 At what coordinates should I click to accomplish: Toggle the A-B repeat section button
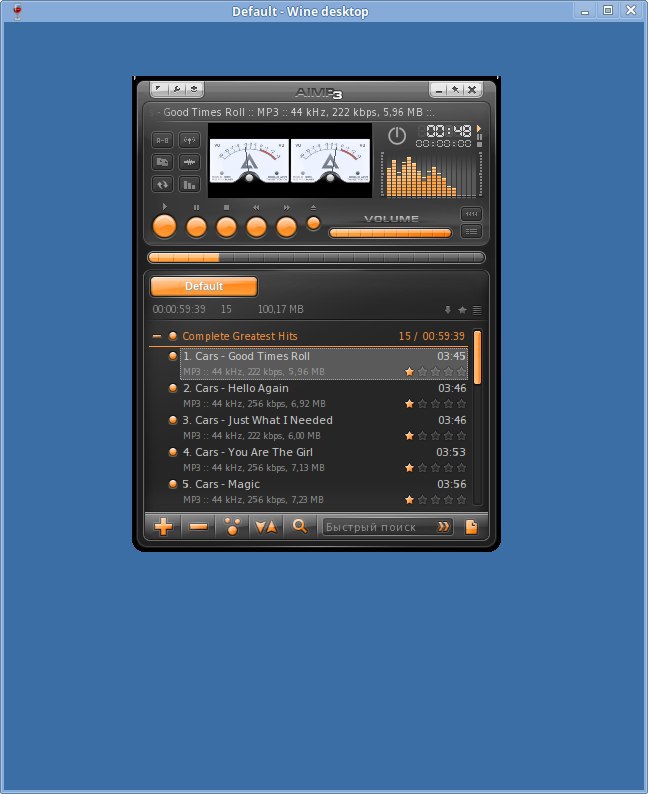tap(163, 140)
